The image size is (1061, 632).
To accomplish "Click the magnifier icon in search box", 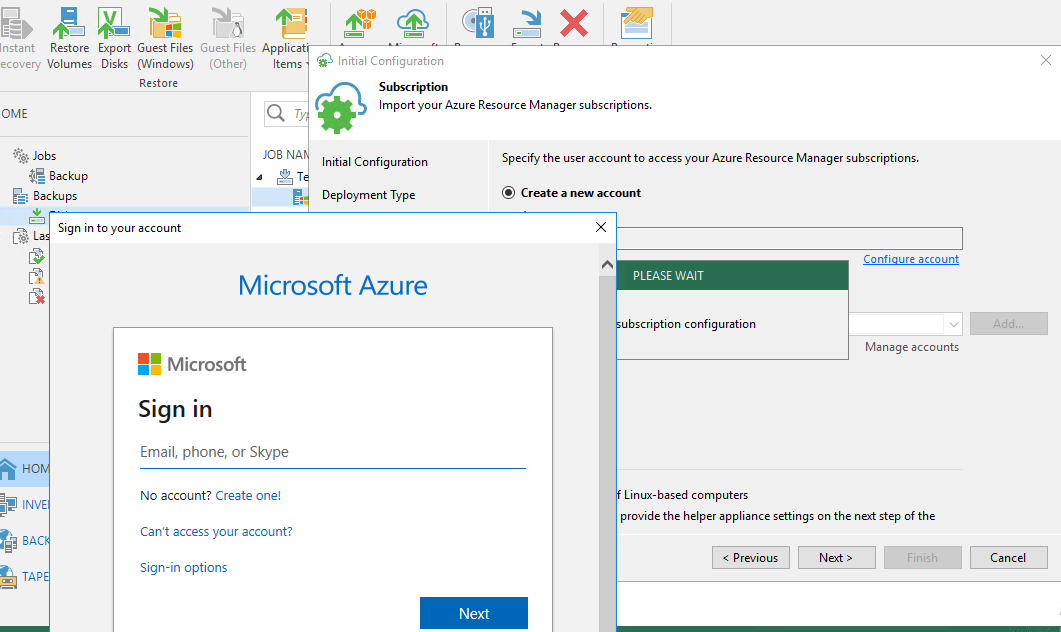I will 275,113.
